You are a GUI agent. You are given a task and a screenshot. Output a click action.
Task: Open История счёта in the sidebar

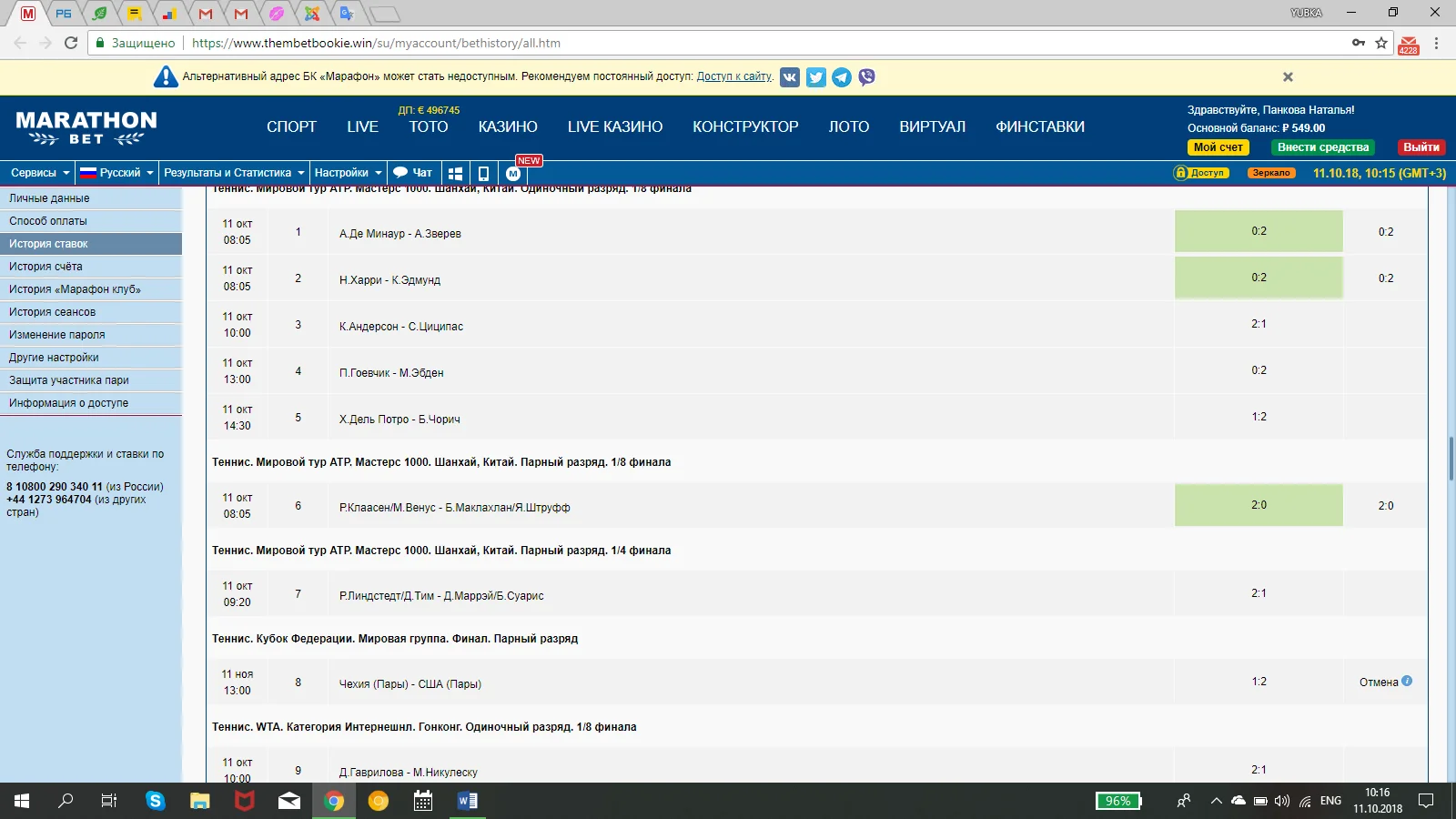click(x=91, y=267)
